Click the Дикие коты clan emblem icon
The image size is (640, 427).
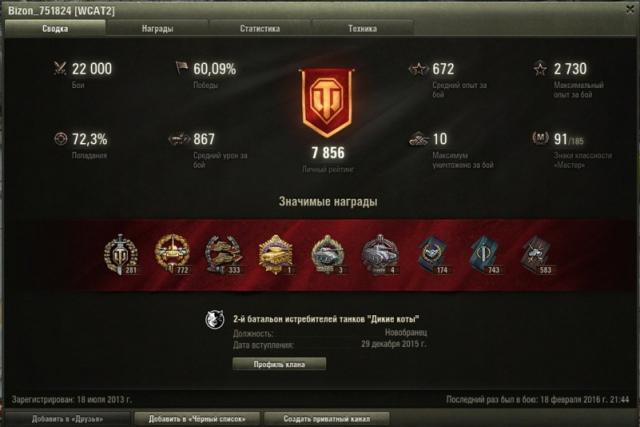[x=215, y=320]
